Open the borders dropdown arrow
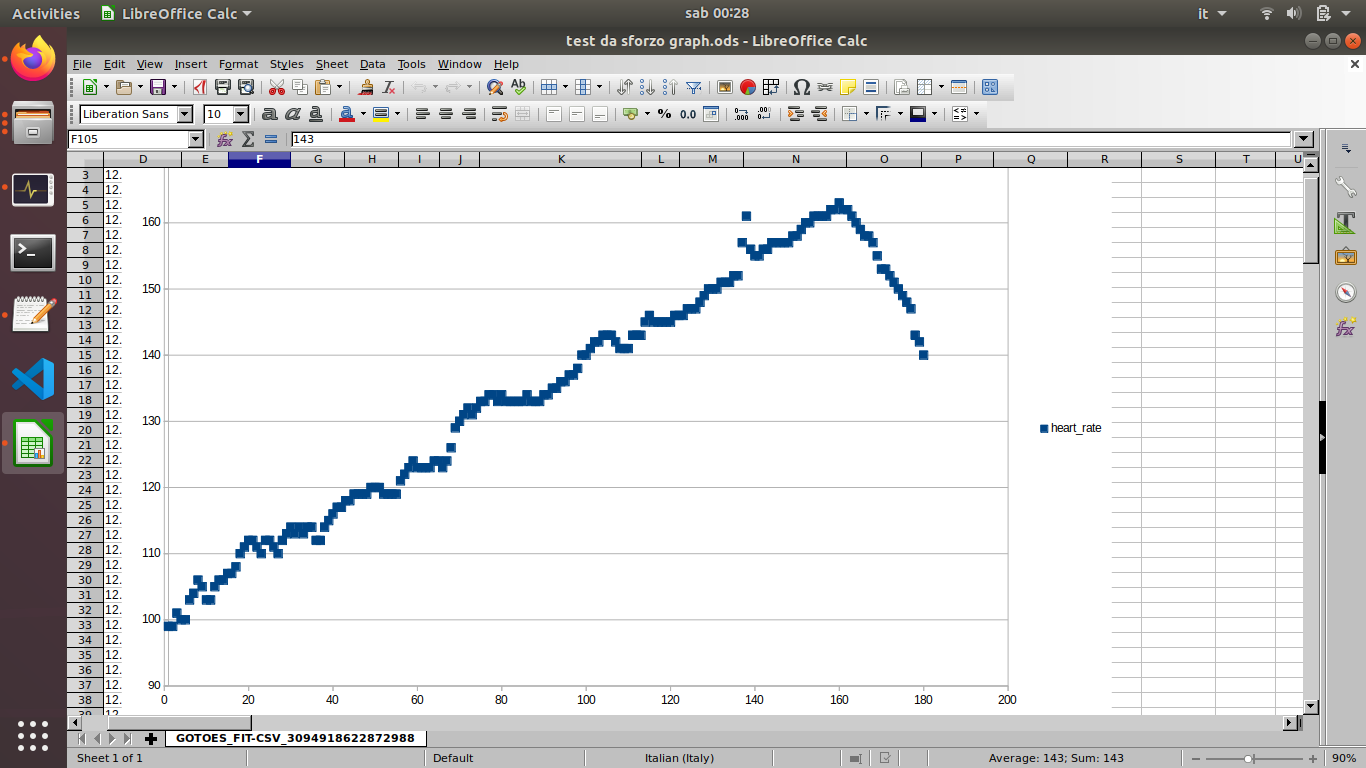 866,114
